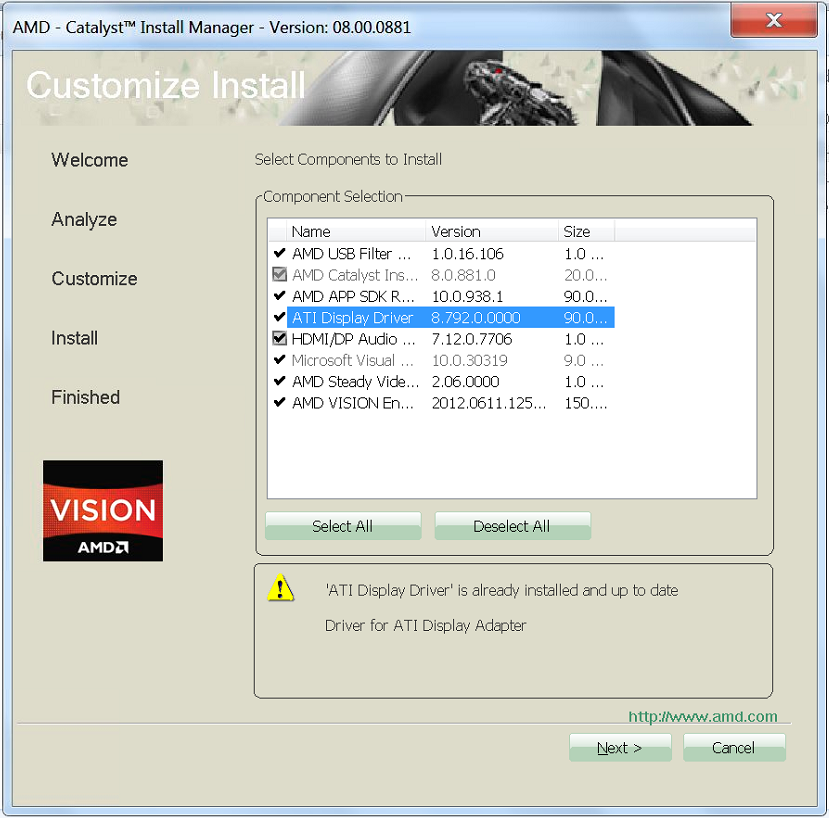Image resolution: width=829 pixels, height=818 pixels.
Task: Select the AMD Catalyst Ins... row name
Action: point(355,275)
